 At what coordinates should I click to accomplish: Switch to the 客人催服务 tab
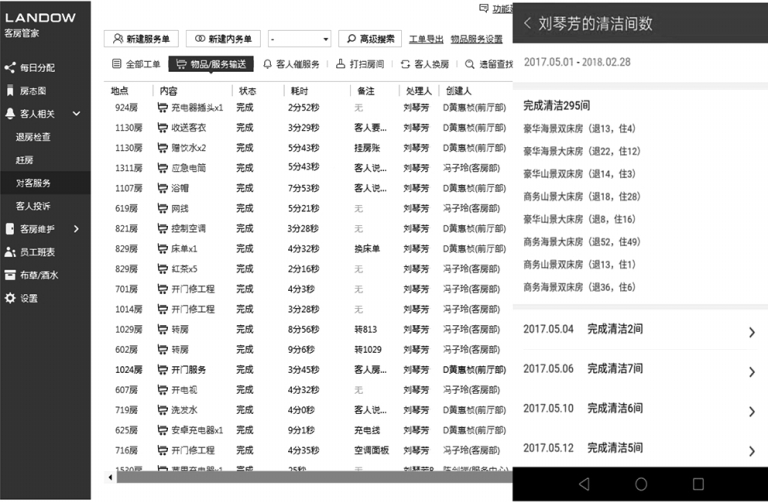[291, 64]
